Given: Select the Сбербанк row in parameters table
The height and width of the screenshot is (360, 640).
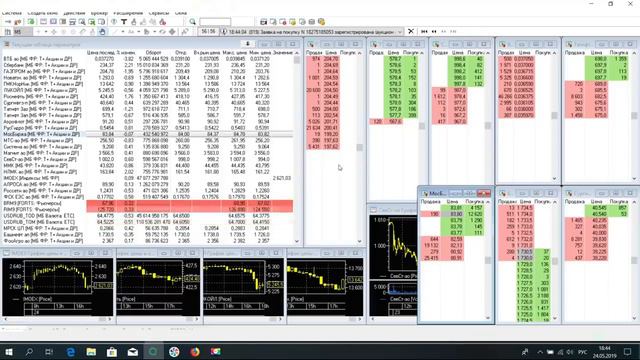Looking at the screenshot, I should click(148, 65).
